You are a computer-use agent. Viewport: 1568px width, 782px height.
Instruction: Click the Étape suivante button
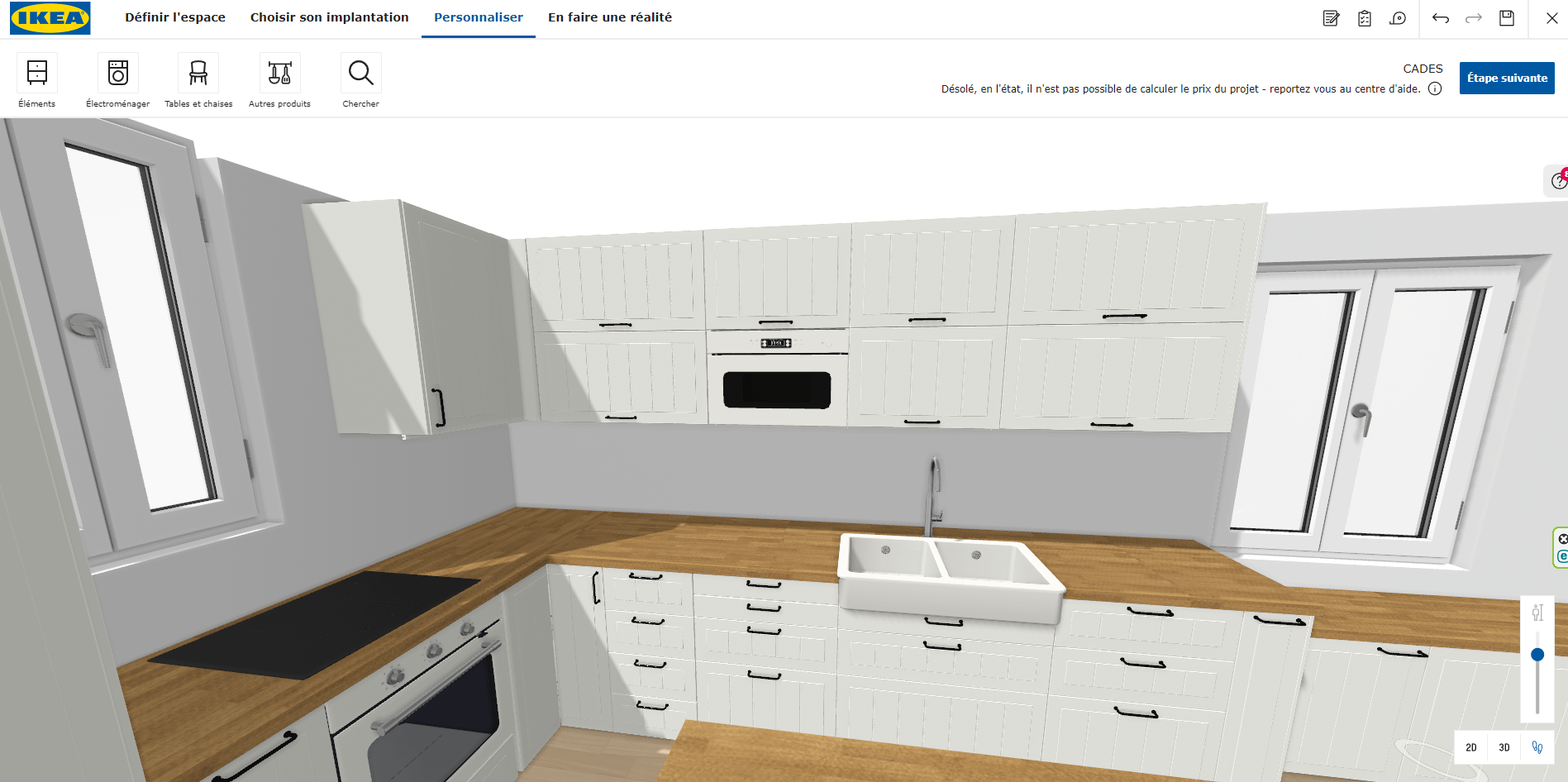tap(1507, 78)
